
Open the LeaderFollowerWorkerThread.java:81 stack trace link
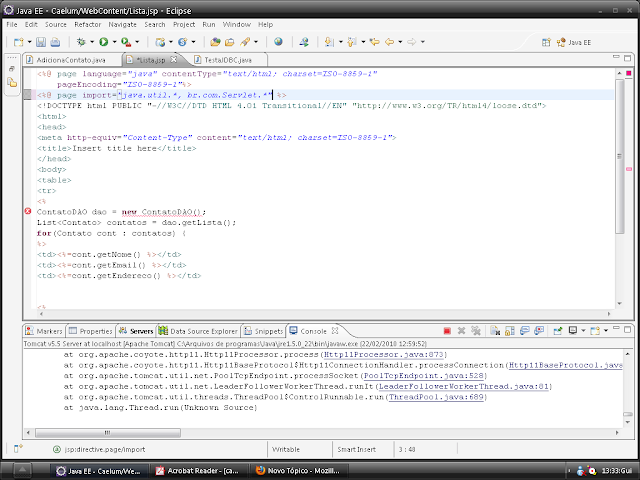point(463,386)
